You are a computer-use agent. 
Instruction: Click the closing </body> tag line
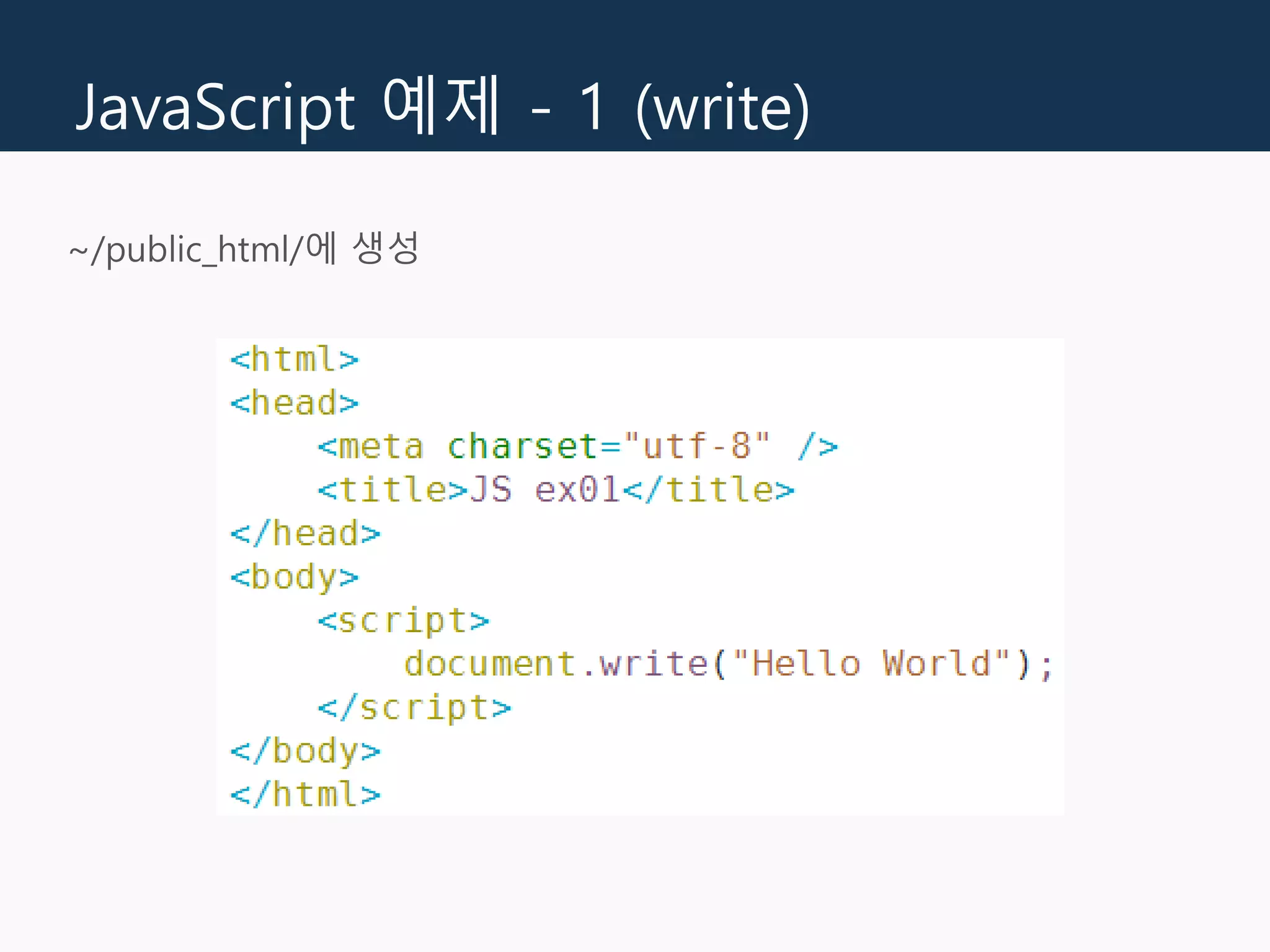305,752
